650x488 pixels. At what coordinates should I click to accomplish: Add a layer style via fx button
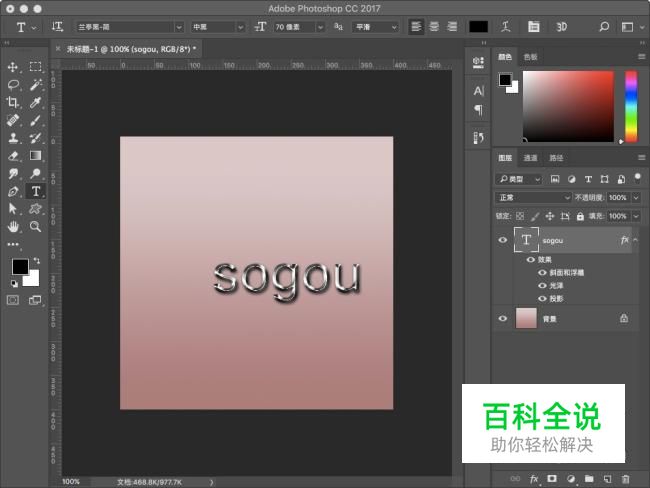534,479
